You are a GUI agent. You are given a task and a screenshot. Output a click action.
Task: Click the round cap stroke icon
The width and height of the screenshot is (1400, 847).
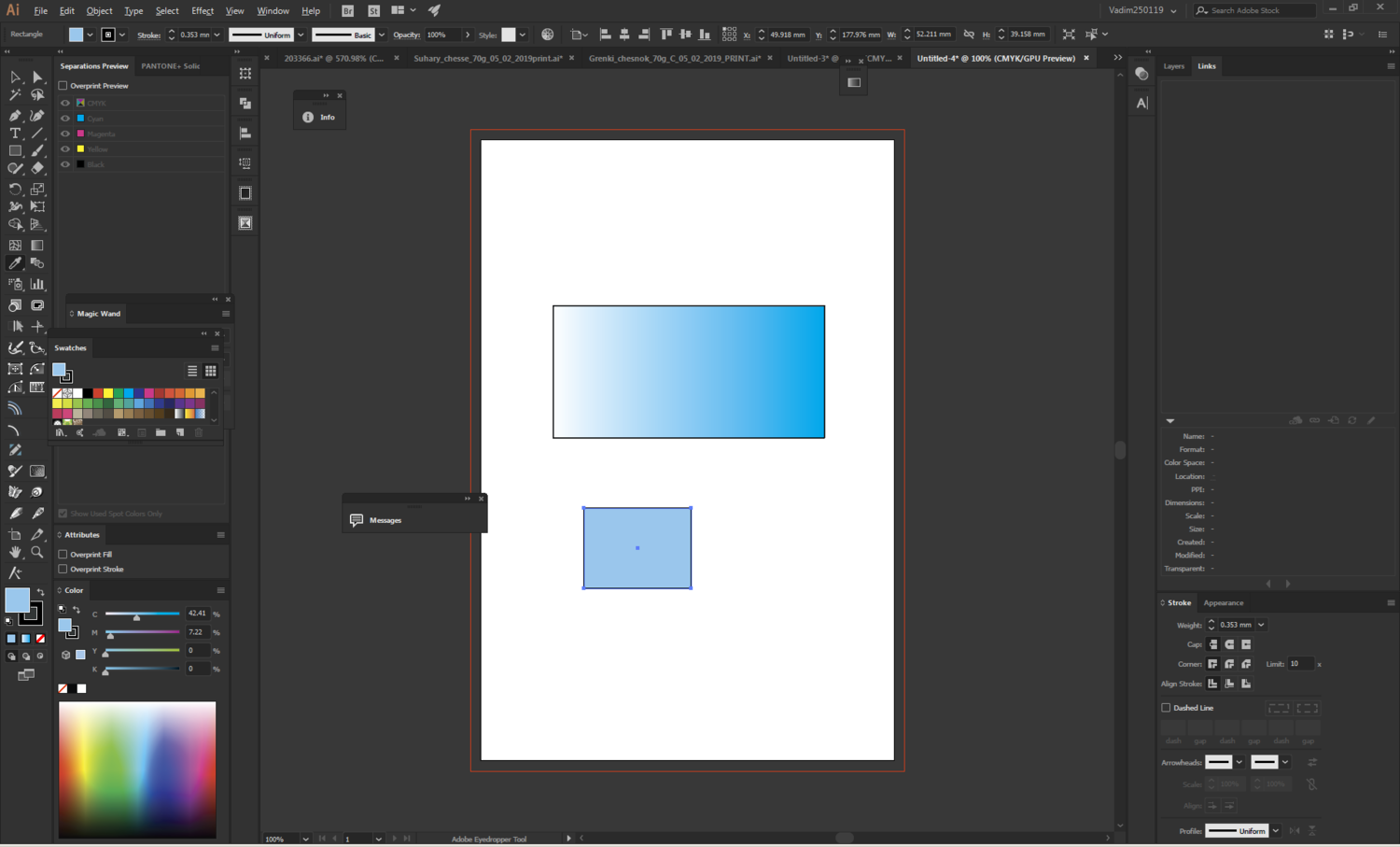pos(1229,644)
